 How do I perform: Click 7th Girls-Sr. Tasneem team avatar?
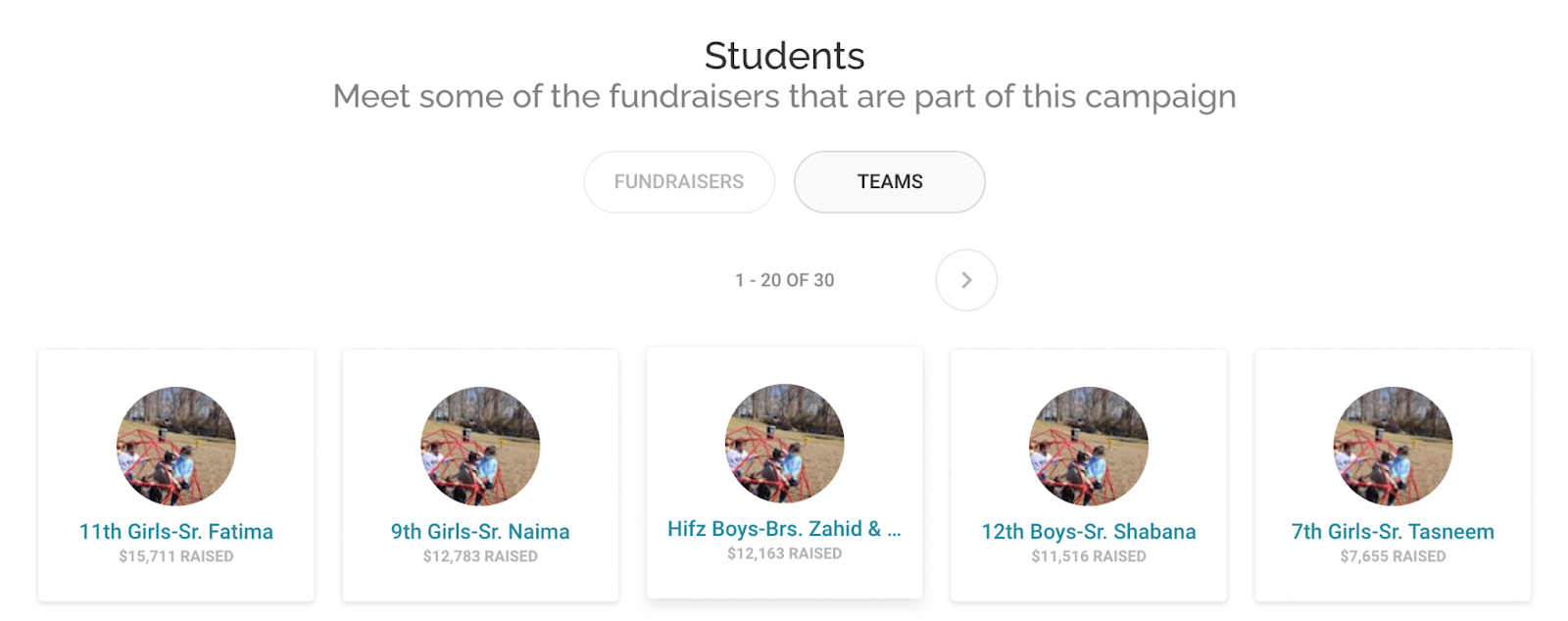1393,446
